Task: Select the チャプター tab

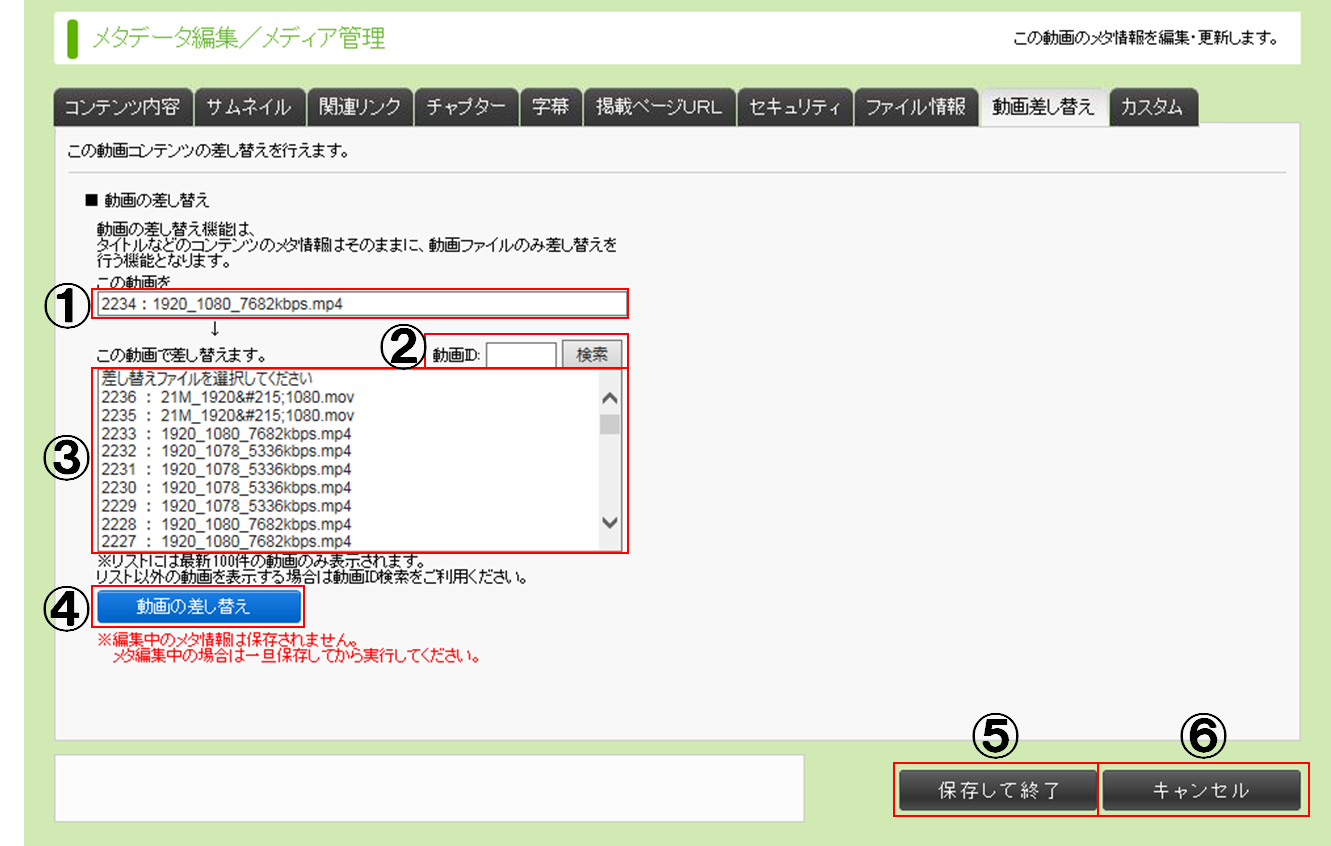Action: pyautogui.click(x=467, y=107)
